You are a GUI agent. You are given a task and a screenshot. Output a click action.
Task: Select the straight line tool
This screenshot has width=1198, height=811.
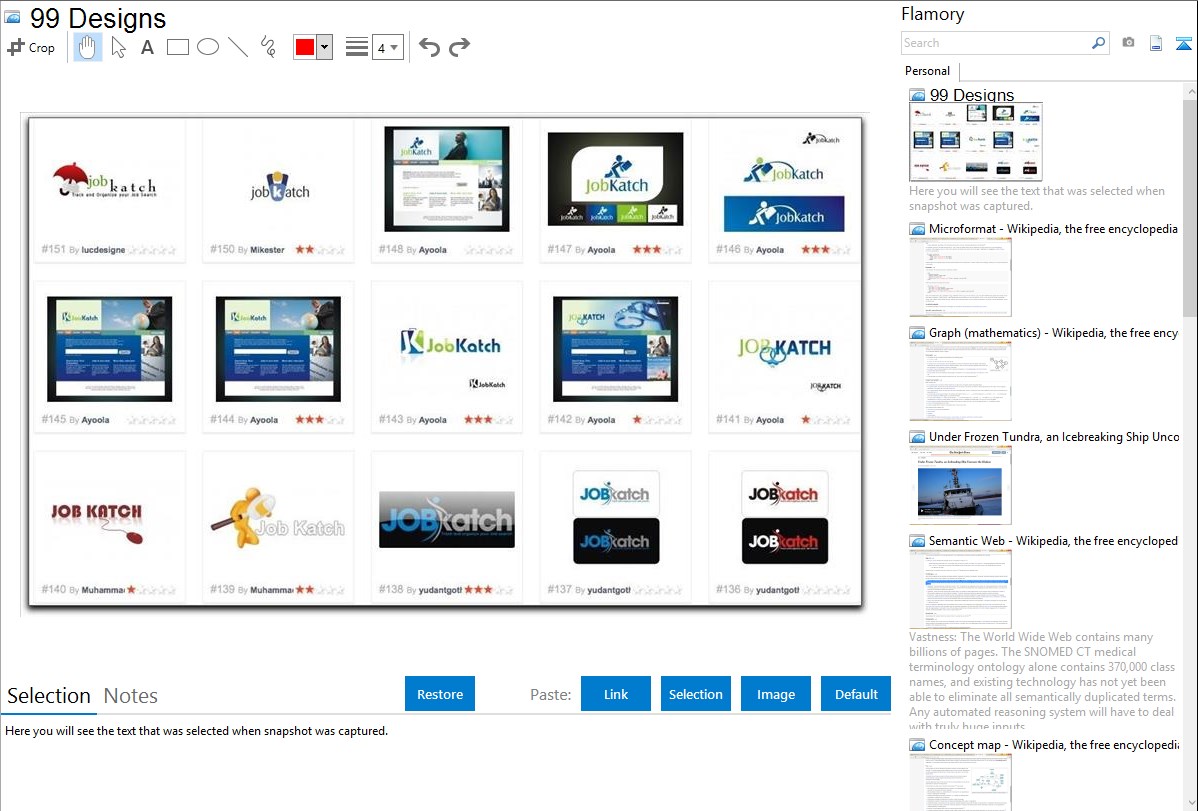tap(238, 47)
